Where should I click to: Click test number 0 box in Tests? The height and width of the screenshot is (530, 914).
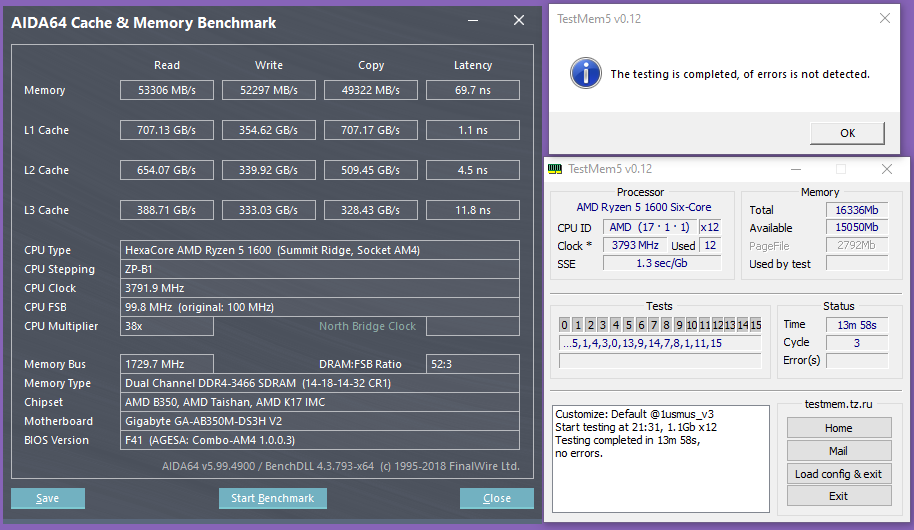coord(564,325)
